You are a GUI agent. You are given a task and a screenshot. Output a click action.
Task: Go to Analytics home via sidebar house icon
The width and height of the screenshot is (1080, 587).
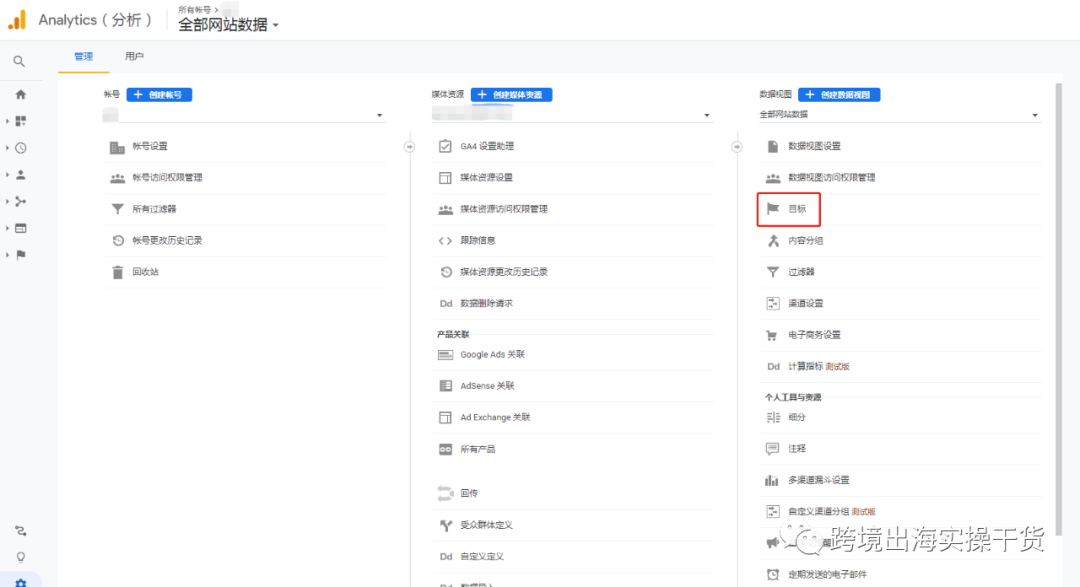[x=20, y=93]
